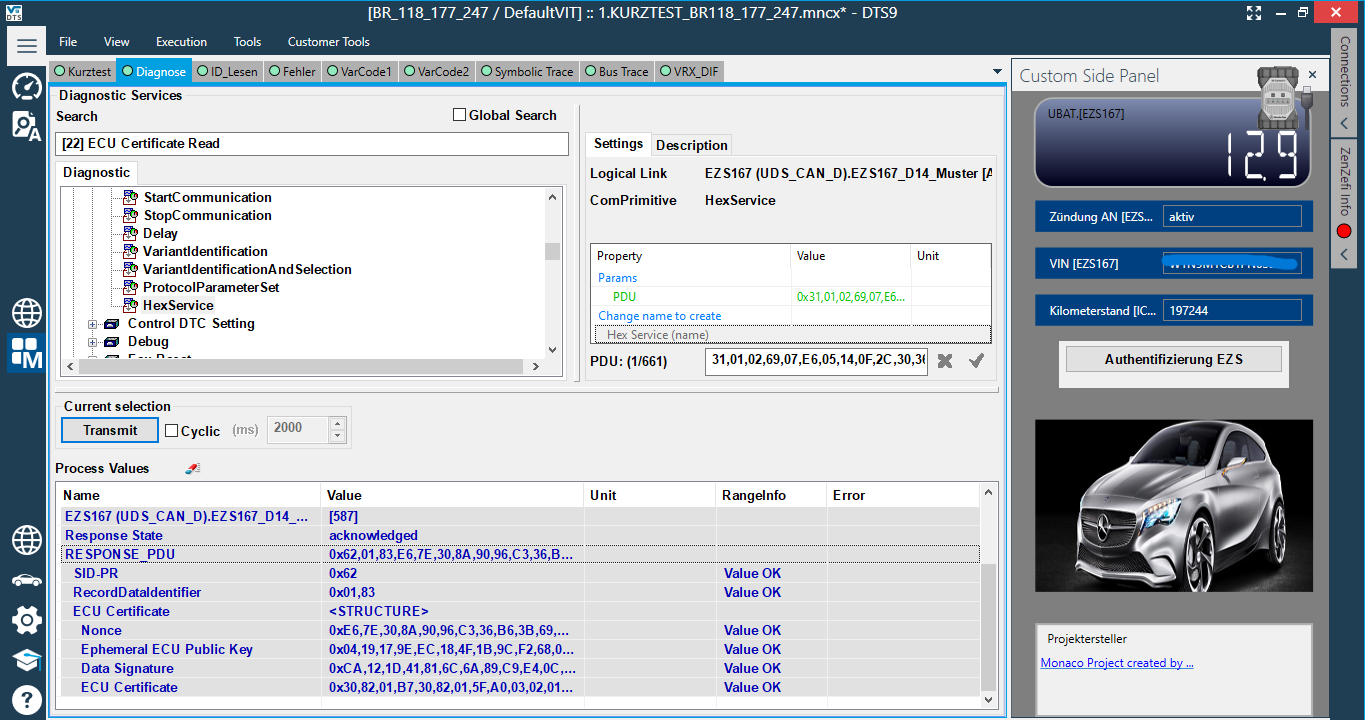This screenshot has height=720, width=1365.
Task: Open the help question mark icon
Action: pyautogui.click(x=26, y=699)
